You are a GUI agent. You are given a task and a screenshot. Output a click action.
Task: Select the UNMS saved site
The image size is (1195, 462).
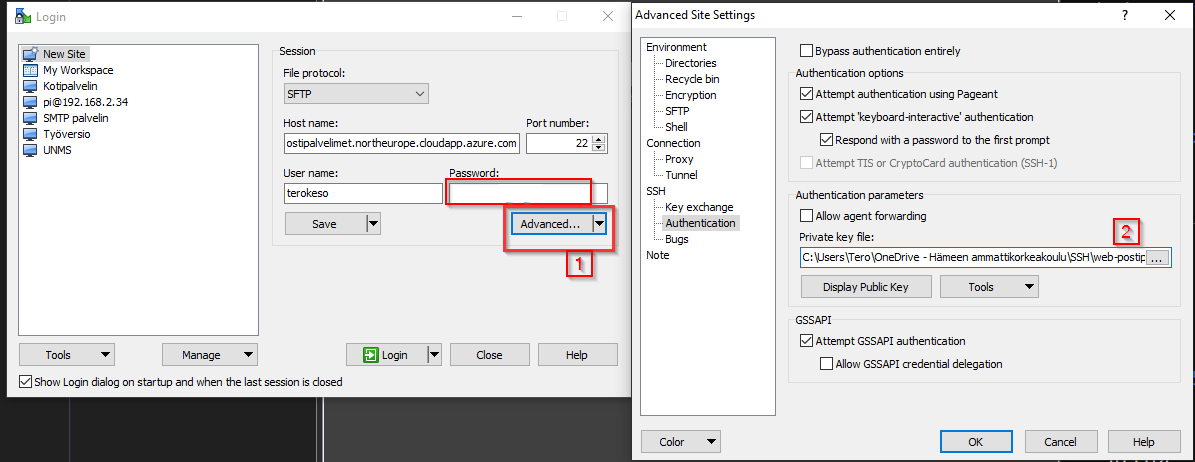[x=57, y=150]
